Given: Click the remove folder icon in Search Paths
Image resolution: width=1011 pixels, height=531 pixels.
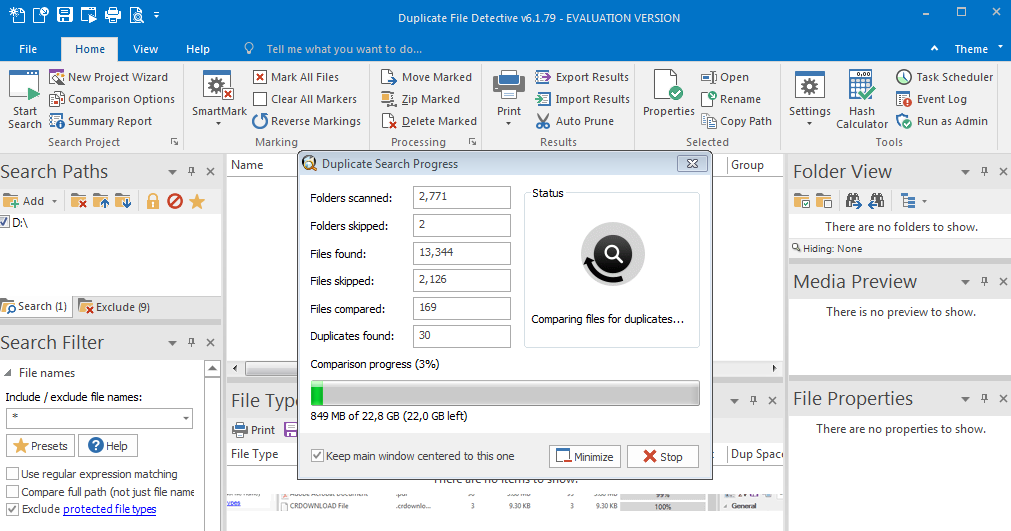Looking at the screenshot, I should tap(79, 202).
